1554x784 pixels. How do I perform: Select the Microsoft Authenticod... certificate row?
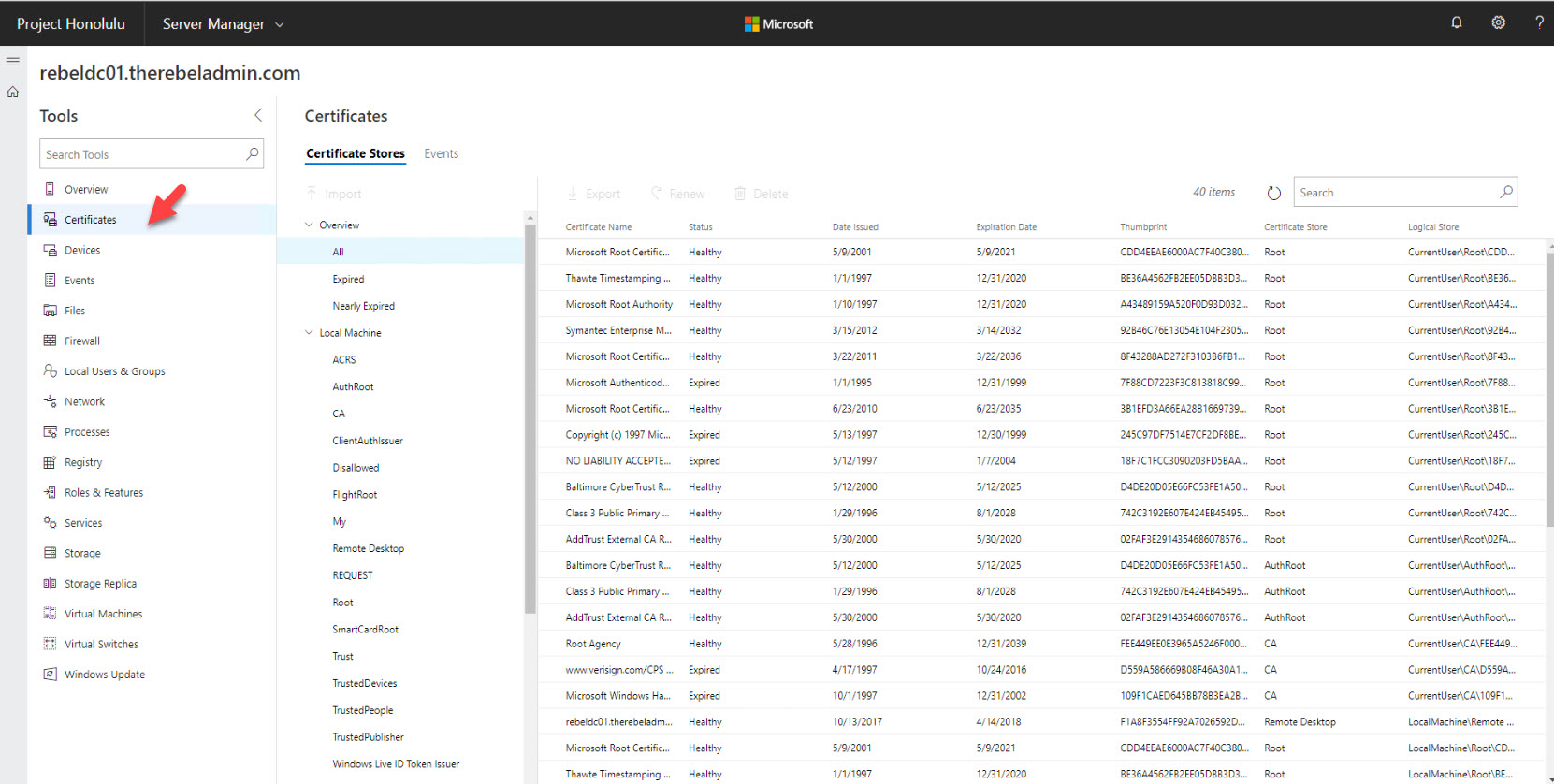pos(1041,383)
